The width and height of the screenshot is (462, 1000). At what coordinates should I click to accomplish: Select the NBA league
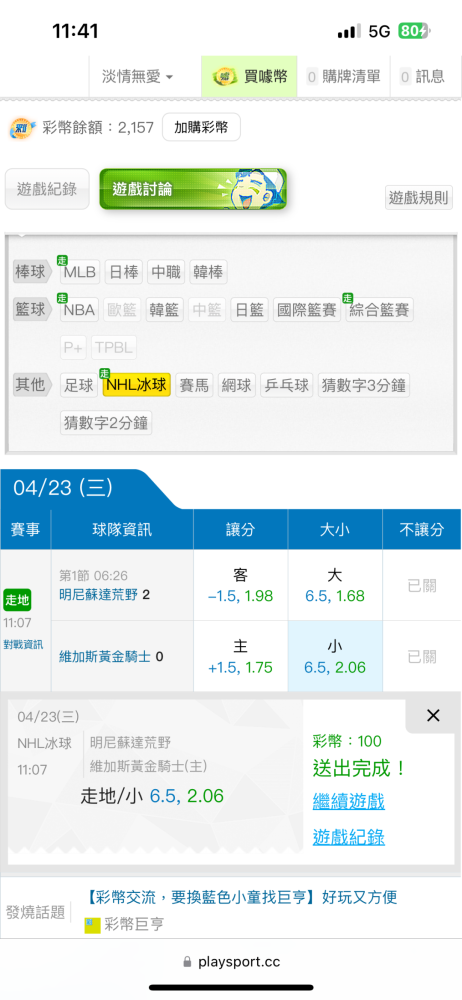80,310
